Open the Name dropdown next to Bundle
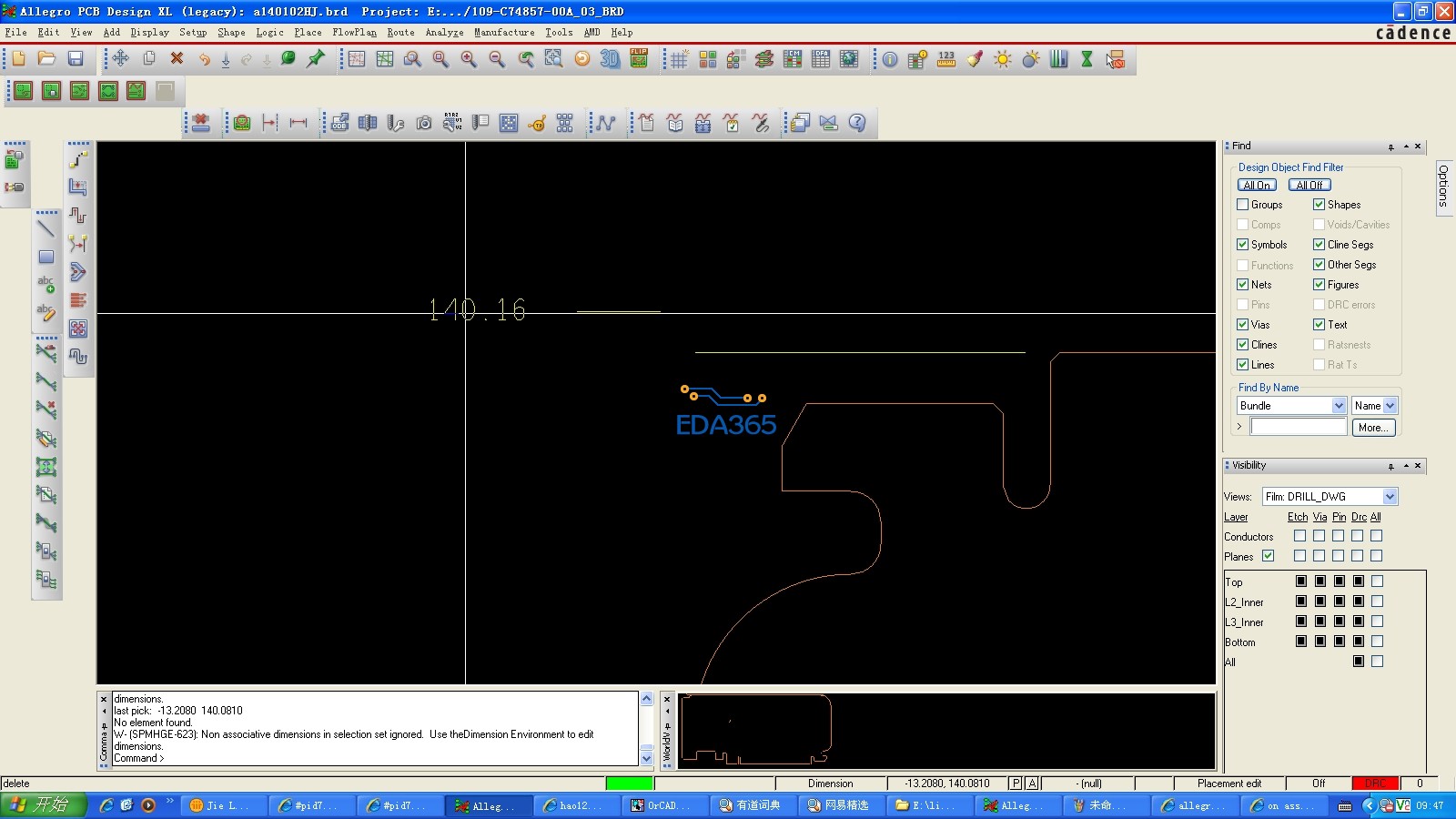The width and height of the screenshot is (1456, 819). tap(1390, 406)
